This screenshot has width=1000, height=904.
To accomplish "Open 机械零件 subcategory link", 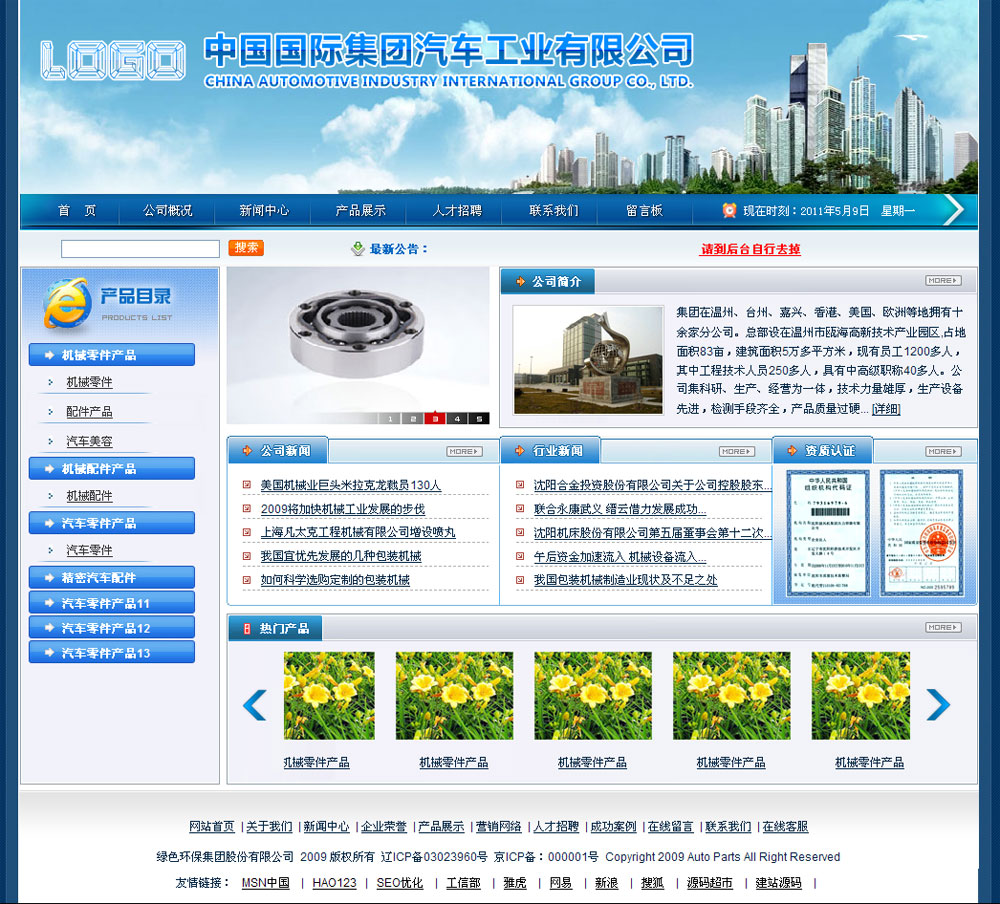I will point(89,382).
